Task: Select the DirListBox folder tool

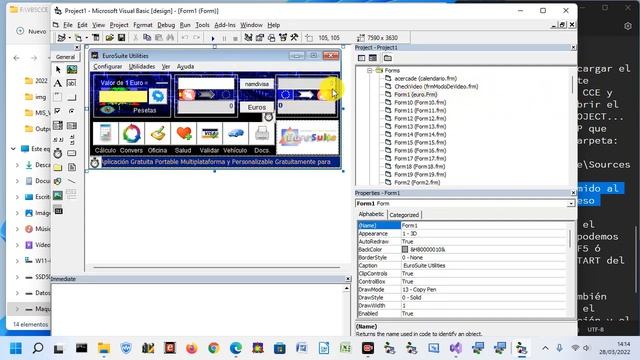Action: click(58, 167)
